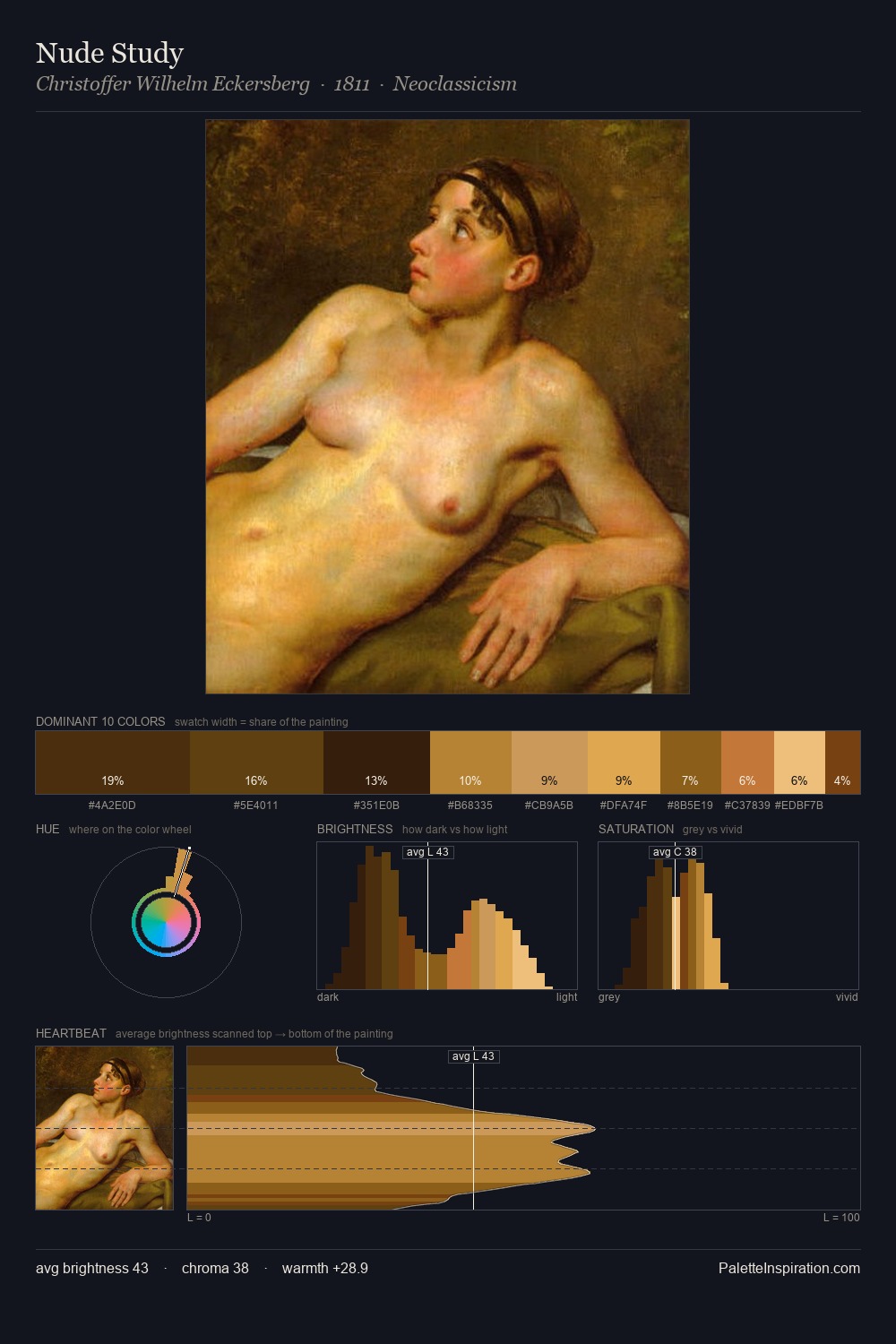Click the hex code #8B5E19 text
This screenshot has width=896, height=1344.
point(690,806)
